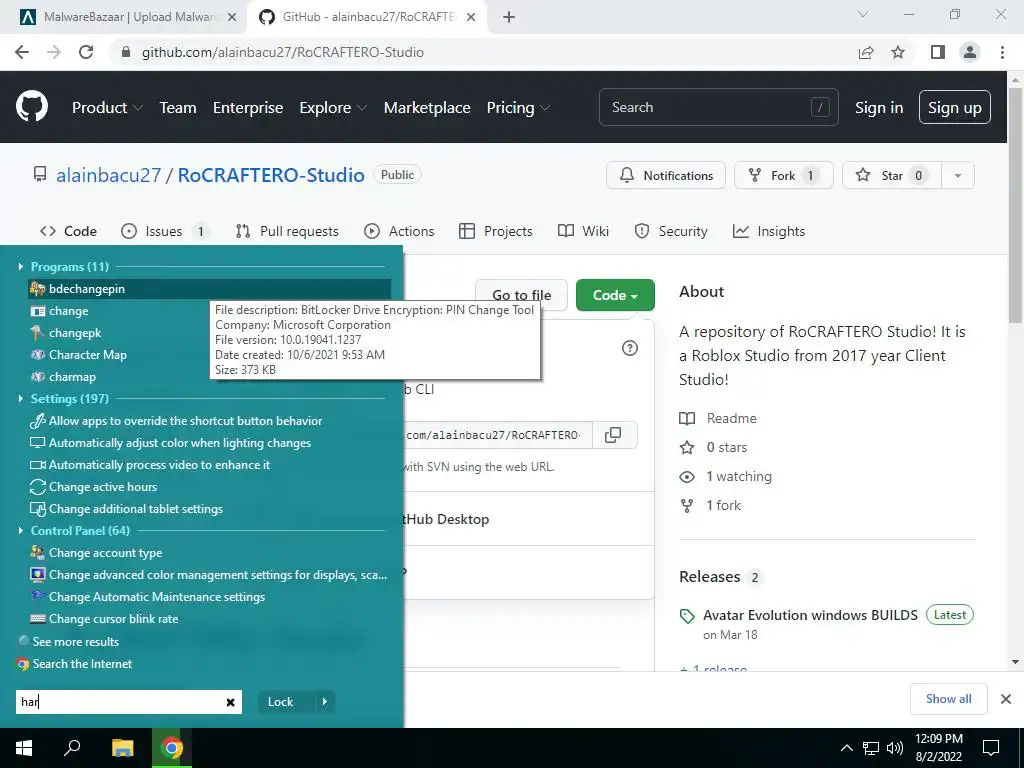Open the green Code dropdown button

615,295
